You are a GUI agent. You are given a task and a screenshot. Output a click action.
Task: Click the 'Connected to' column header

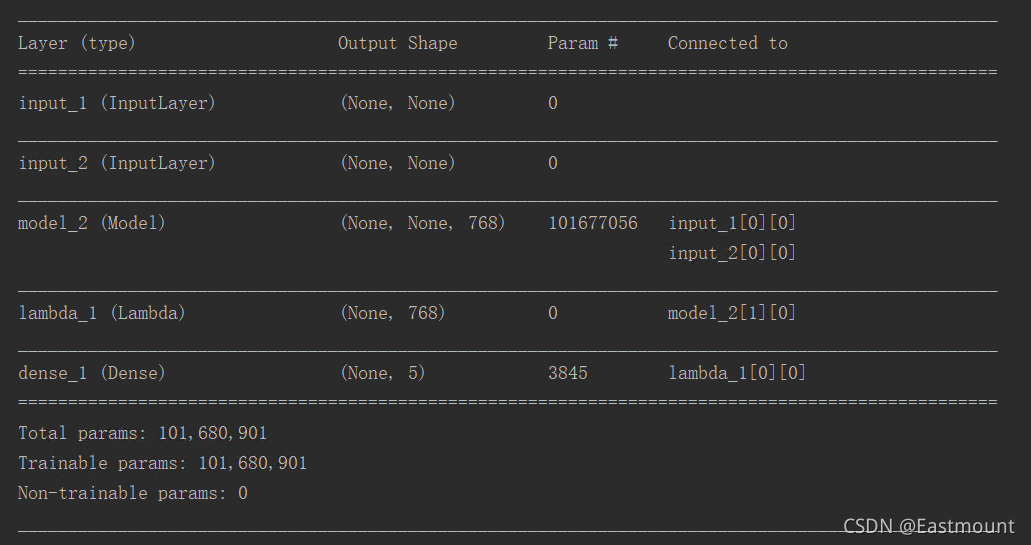point(727,43)
